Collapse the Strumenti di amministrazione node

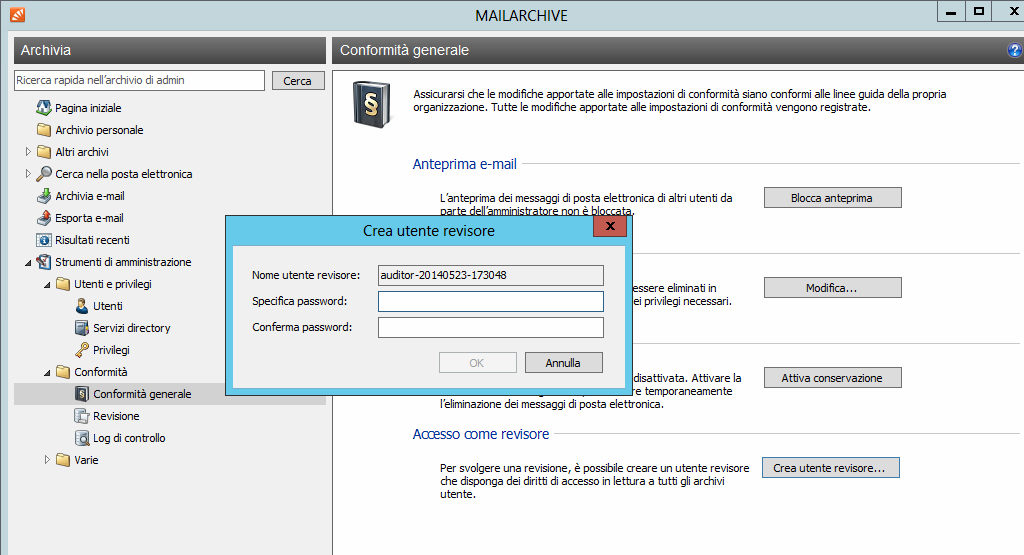tap(27, 262)
